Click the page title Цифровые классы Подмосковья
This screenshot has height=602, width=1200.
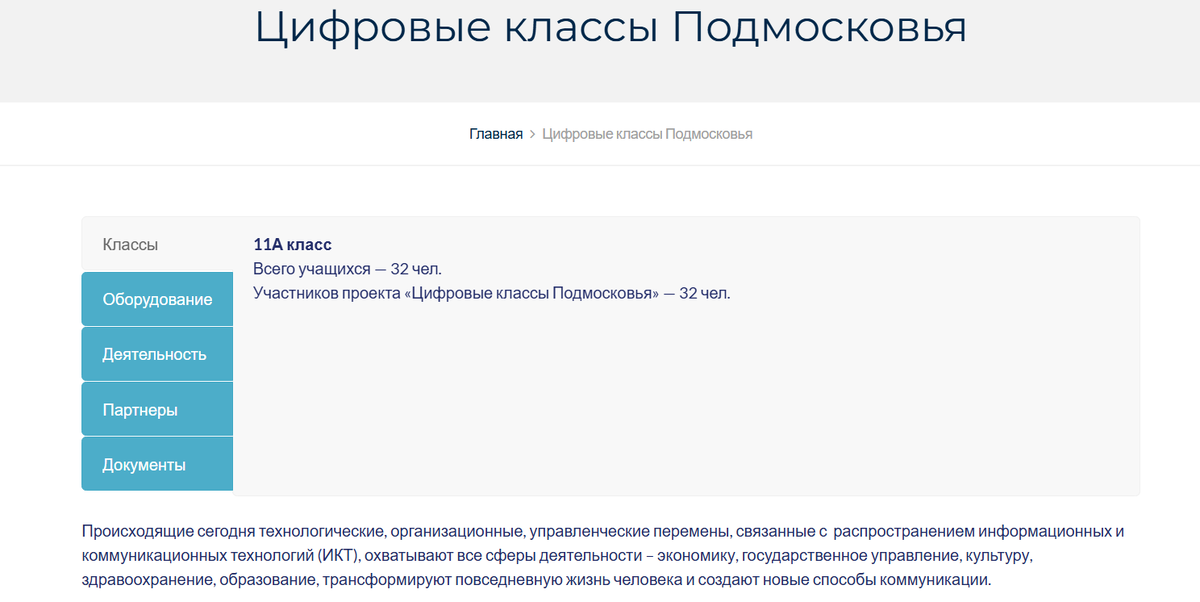(x=611, y=29)
